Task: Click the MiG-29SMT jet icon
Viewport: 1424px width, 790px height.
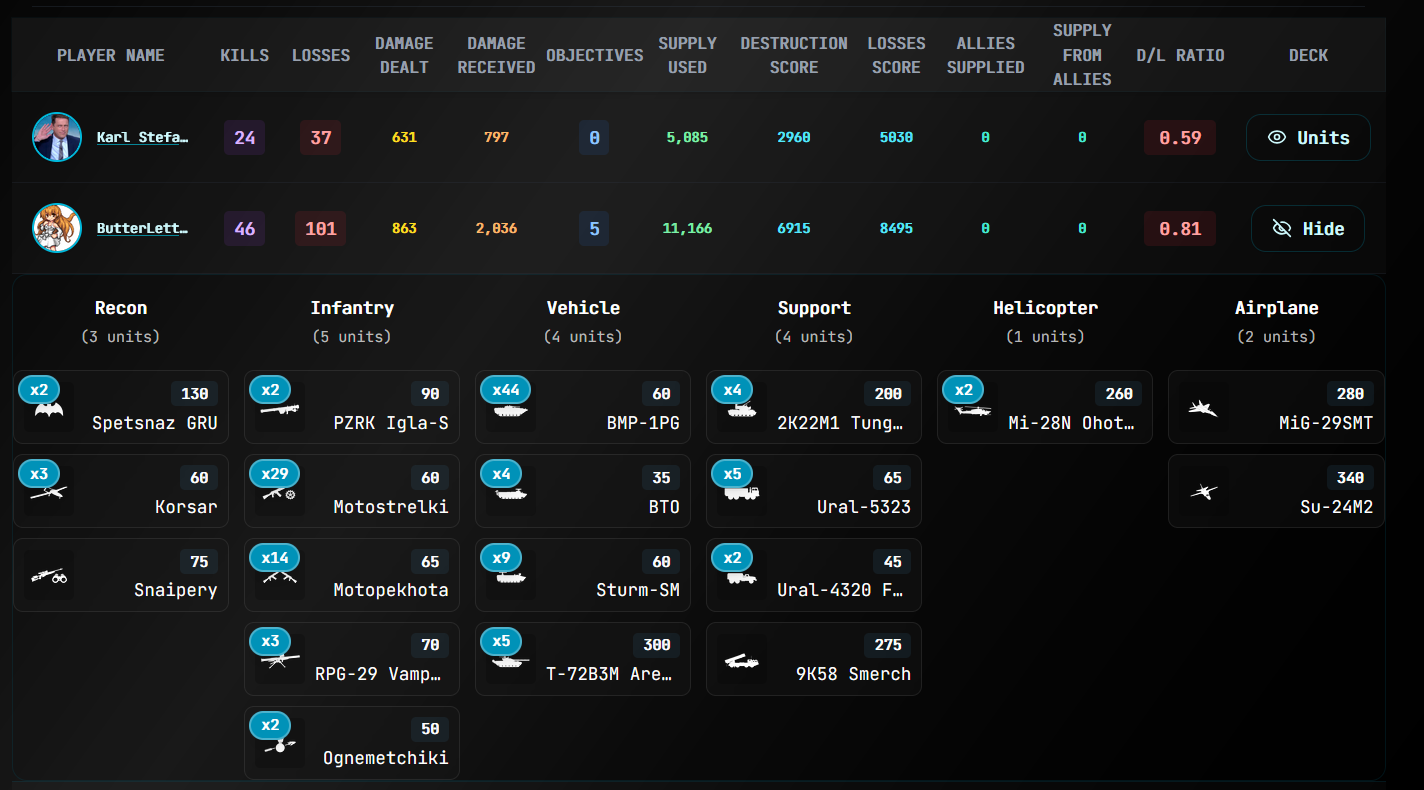Action: tap(1203, 408)
